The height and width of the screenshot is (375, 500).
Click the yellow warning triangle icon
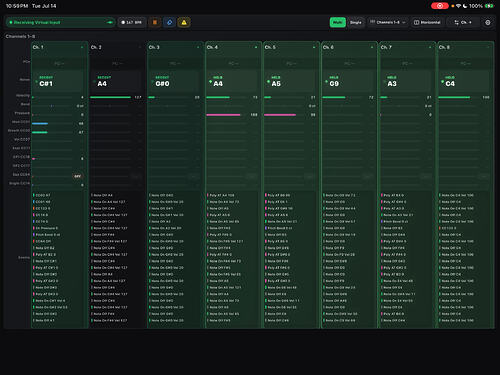tap(184, 22)
